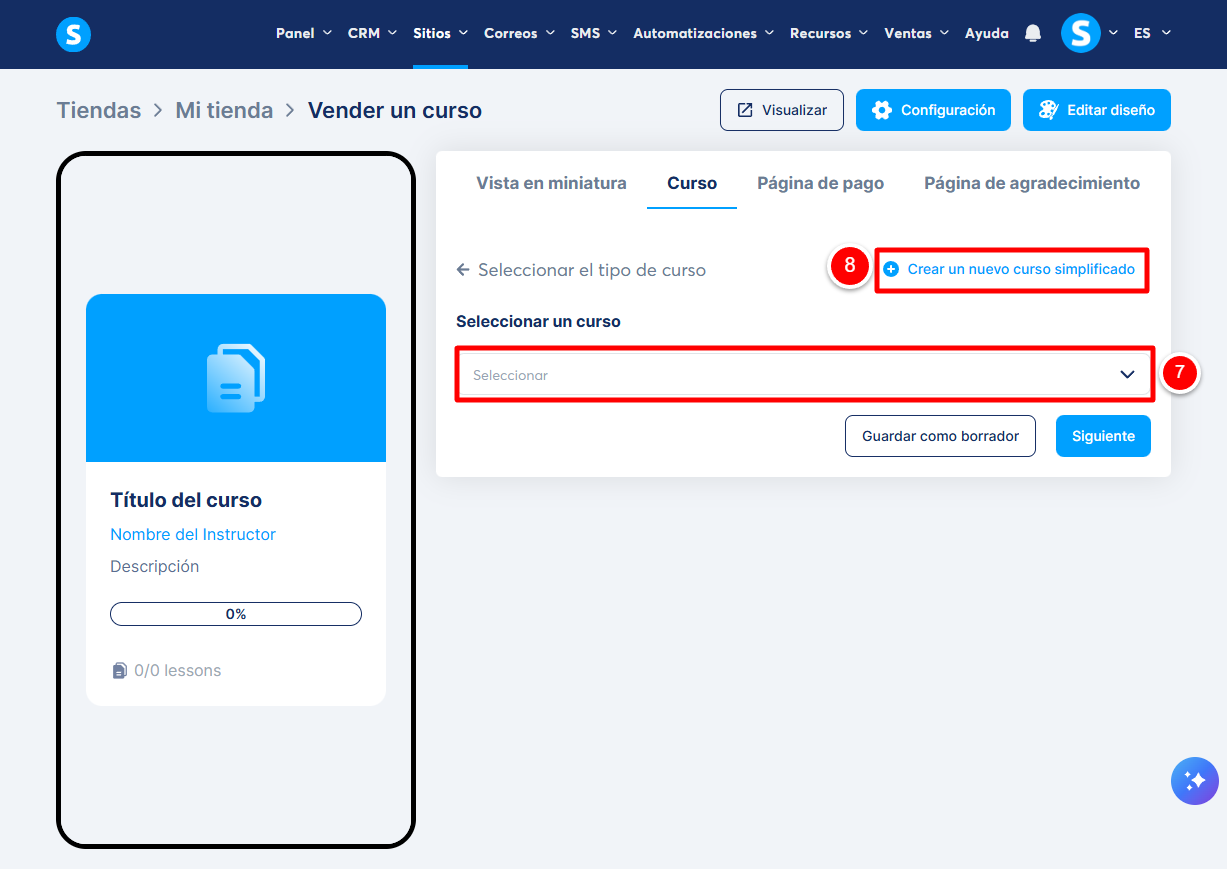The height and width of the screenshot is (869, 1227).
Task: Open Página de agradecimiento tab
Action: (1032, 183)
